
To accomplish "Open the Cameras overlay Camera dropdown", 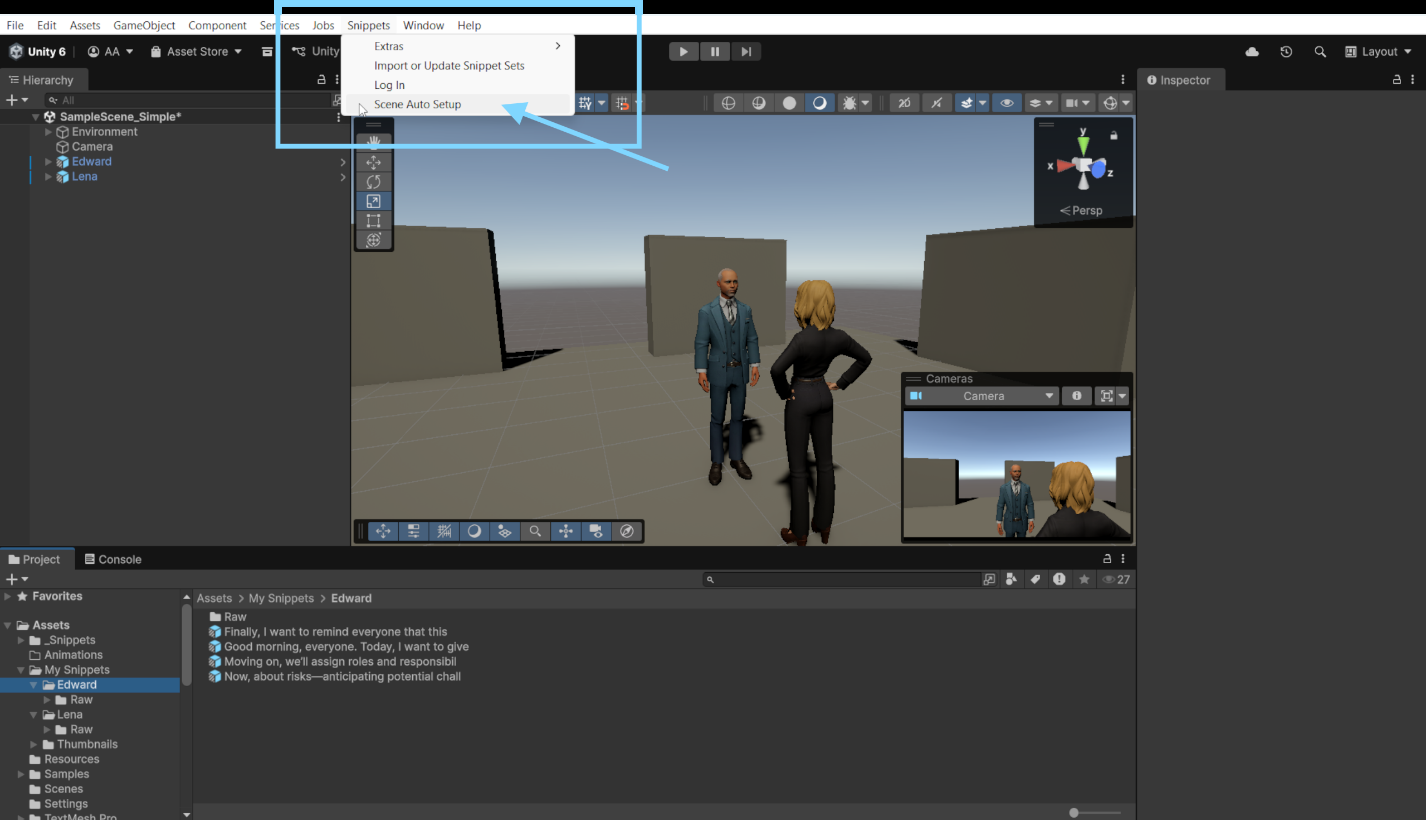I will pyautogui.click(x=982, y=396).
